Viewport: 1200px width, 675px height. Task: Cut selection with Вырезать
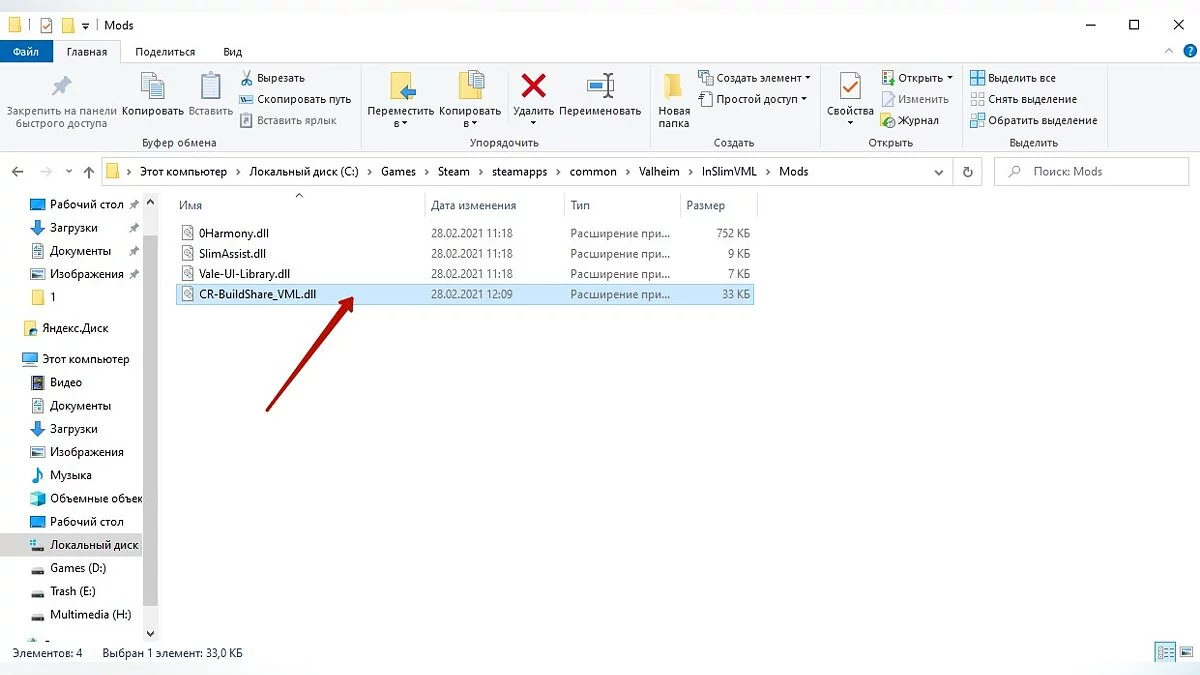click(273, 78)
